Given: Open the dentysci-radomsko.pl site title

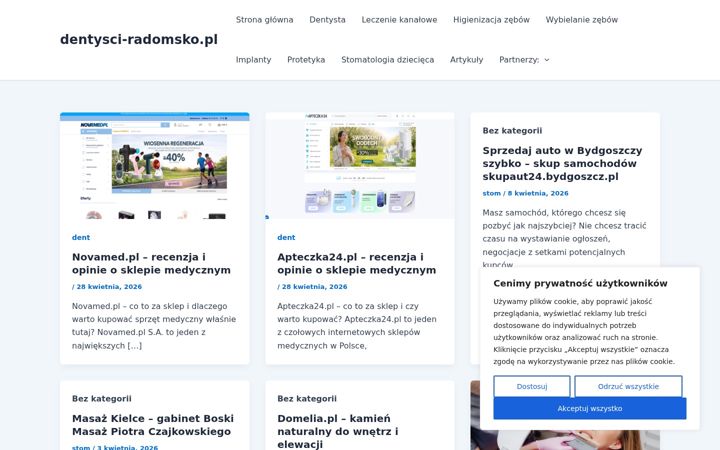Looking at the screenshot, I should click(139, 39).
